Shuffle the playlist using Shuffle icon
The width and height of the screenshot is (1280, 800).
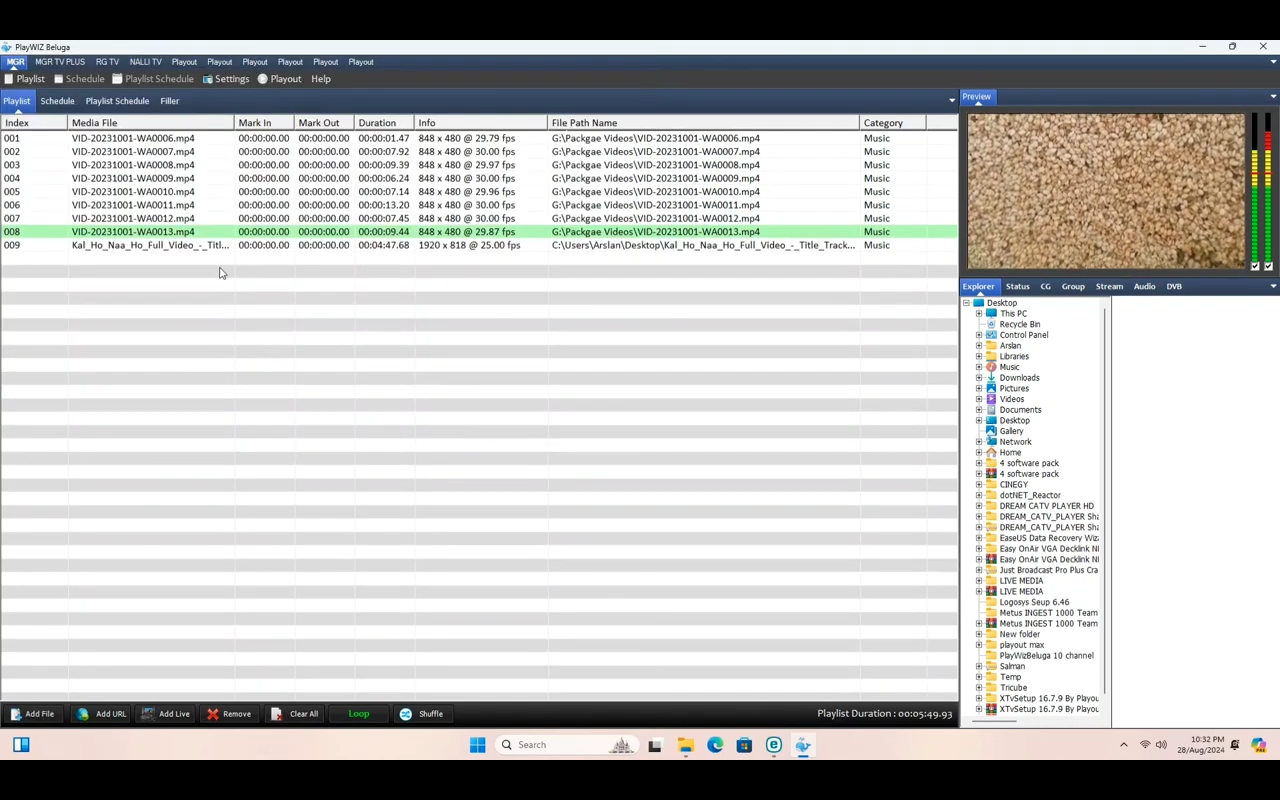pyautogui.click(x=406, y=714)
